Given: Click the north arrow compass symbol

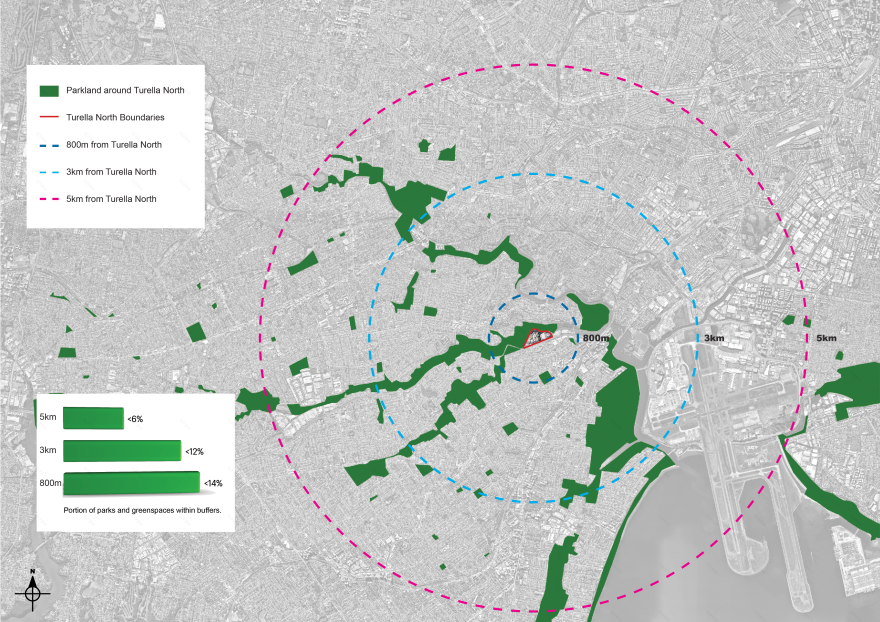Looking at the screenshot, I should pyautogui.click(x=33, y=592).
